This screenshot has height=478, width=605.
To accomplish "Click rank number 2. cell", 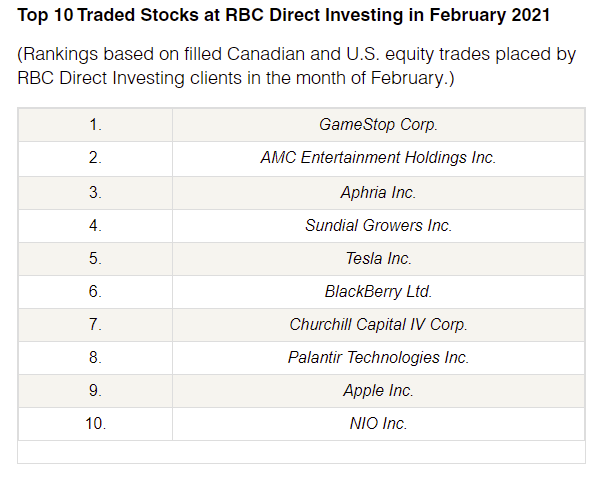I will [x=95, y=159].
